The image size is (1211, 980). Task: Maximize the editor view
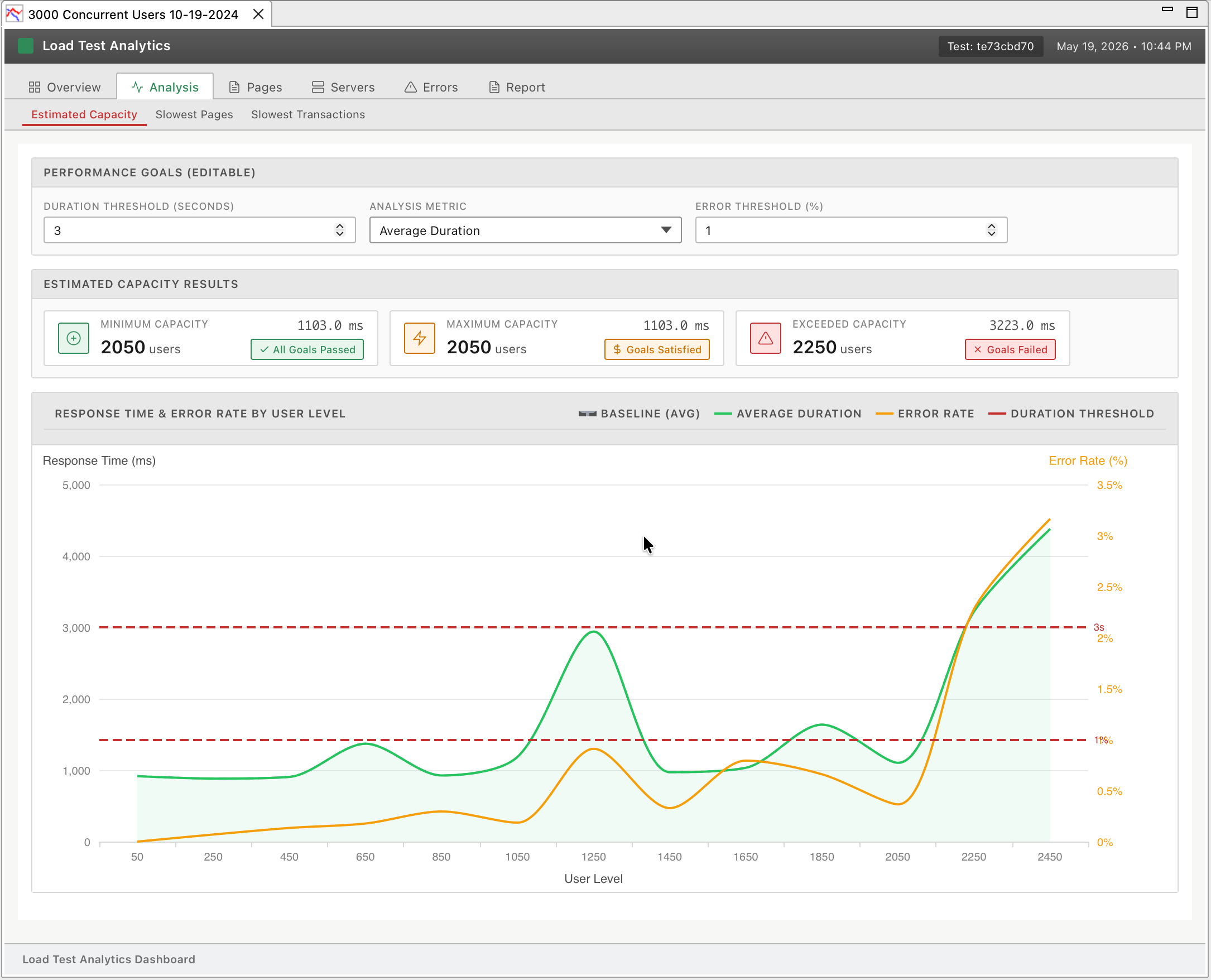[1192, 12]
